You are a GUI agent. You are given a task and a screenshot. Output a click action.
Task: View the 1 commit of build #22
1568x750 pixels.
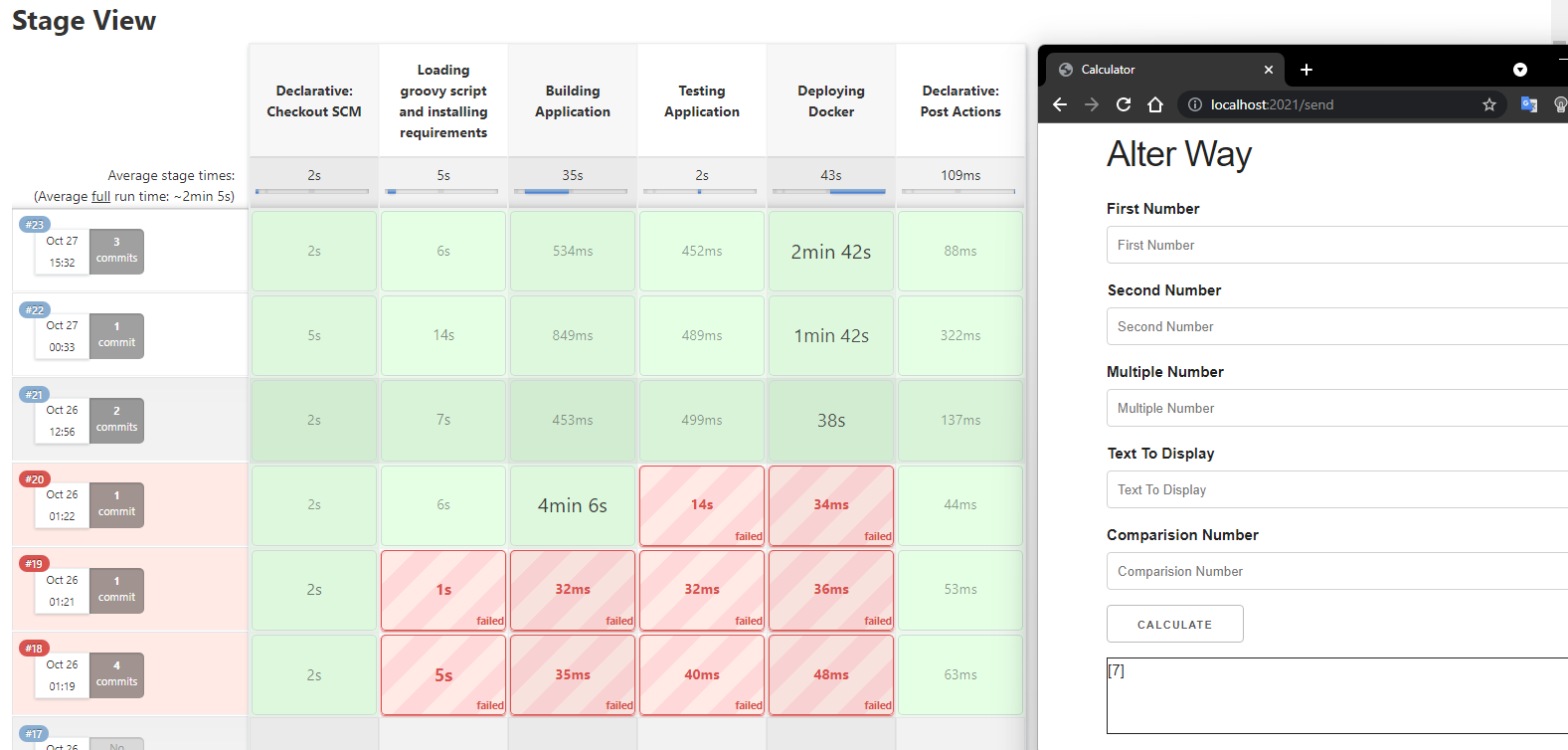pos(116,335)
